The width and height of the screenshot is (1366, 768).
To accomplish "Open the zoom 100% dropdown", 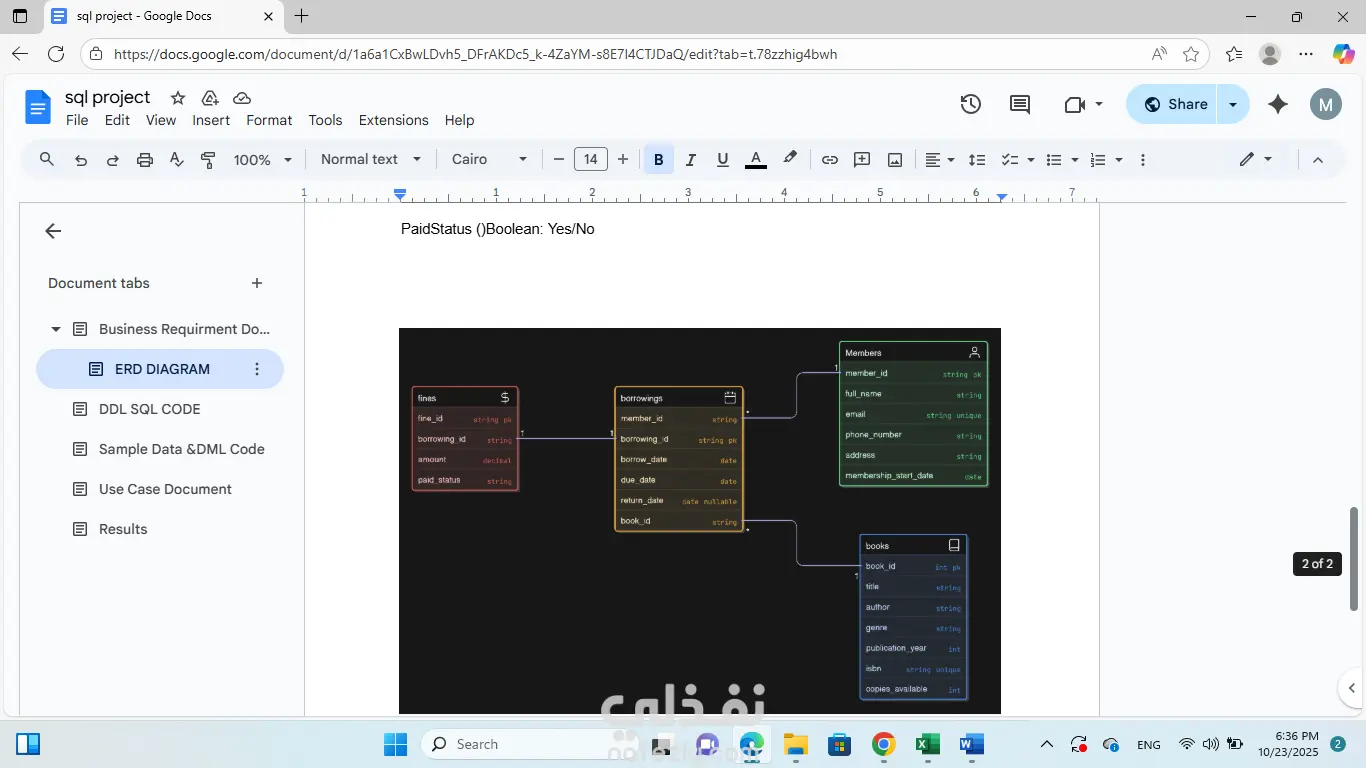I will point(263,160).
